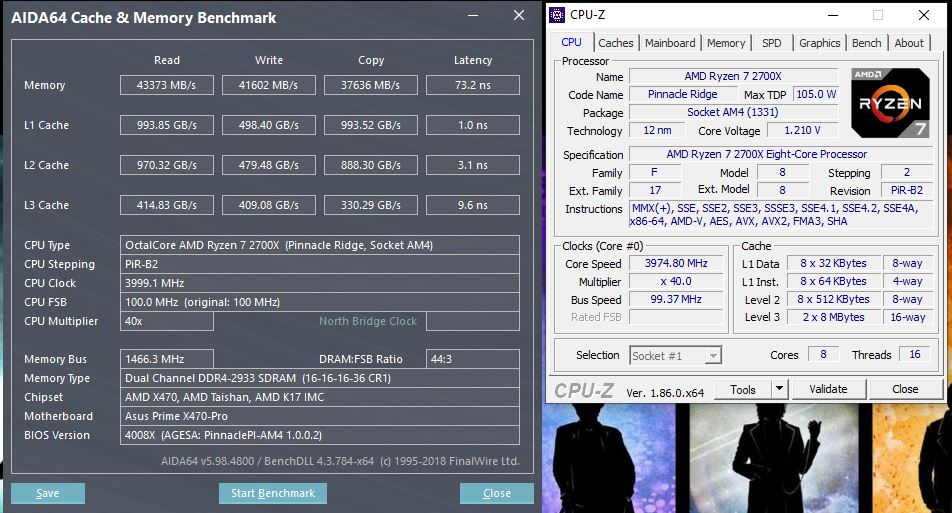
Task: Click the empty Rated FSB field in CPU-Z
Action: [676, 317]
